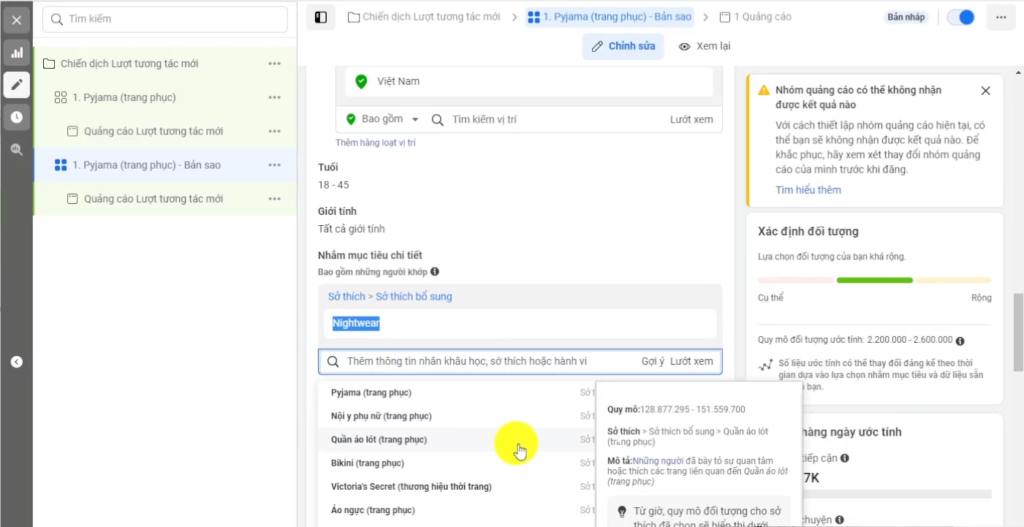Click Lướt xem in location search
This screenshot has width=1024, height=527.
pyautogui.click(x=692, y=120)
